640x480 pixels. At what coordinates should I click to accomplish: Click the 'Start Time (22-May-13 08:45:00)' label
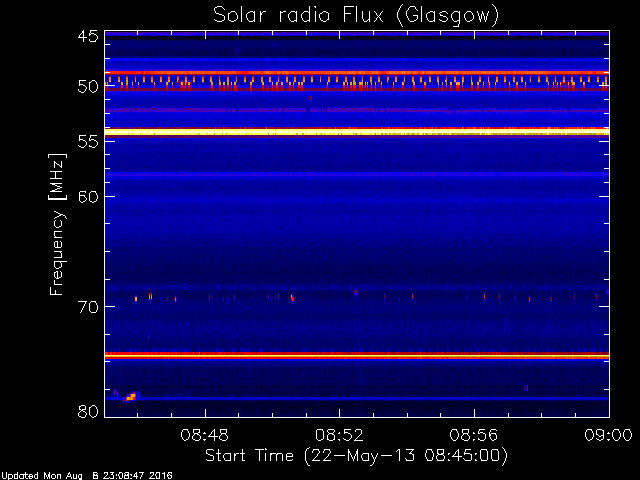(x=356, y=456)
